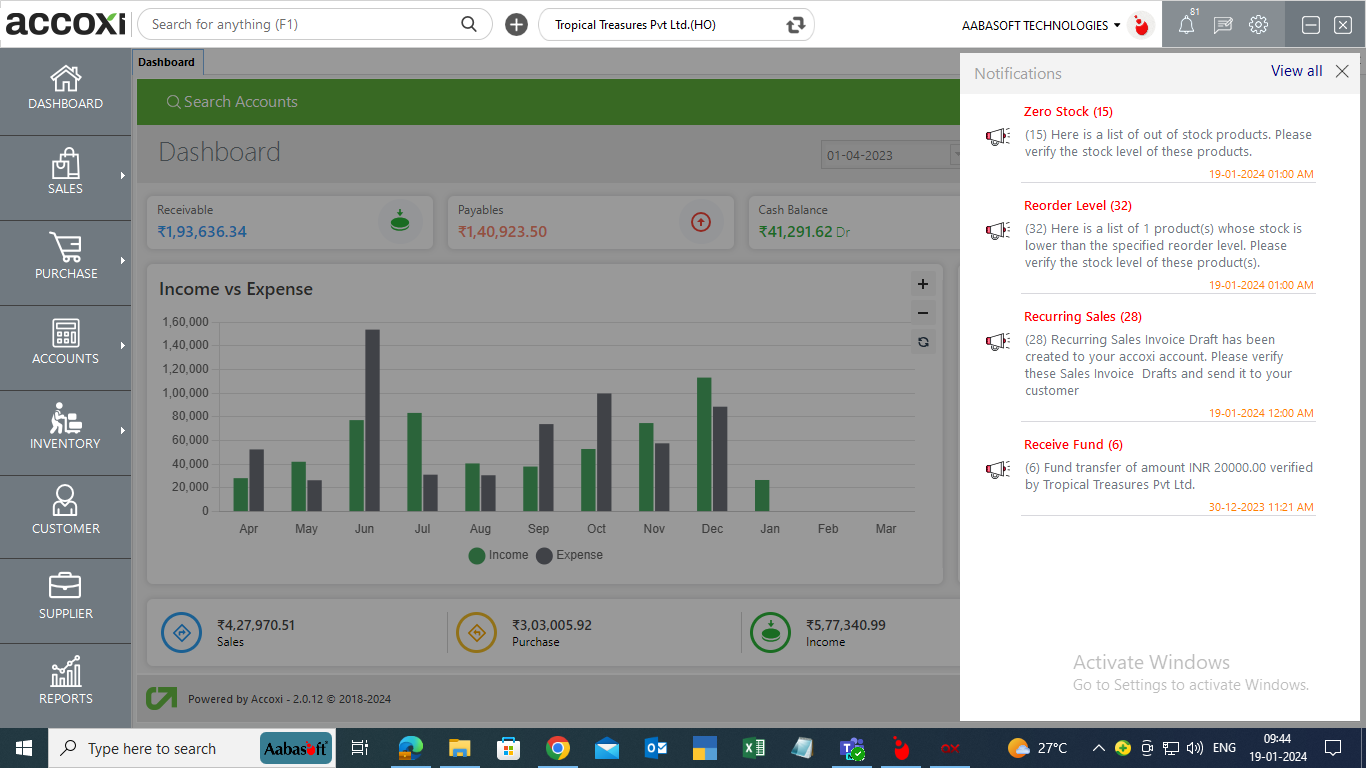
Task: Toggle the Income legend series
Action: pos(498,555)
